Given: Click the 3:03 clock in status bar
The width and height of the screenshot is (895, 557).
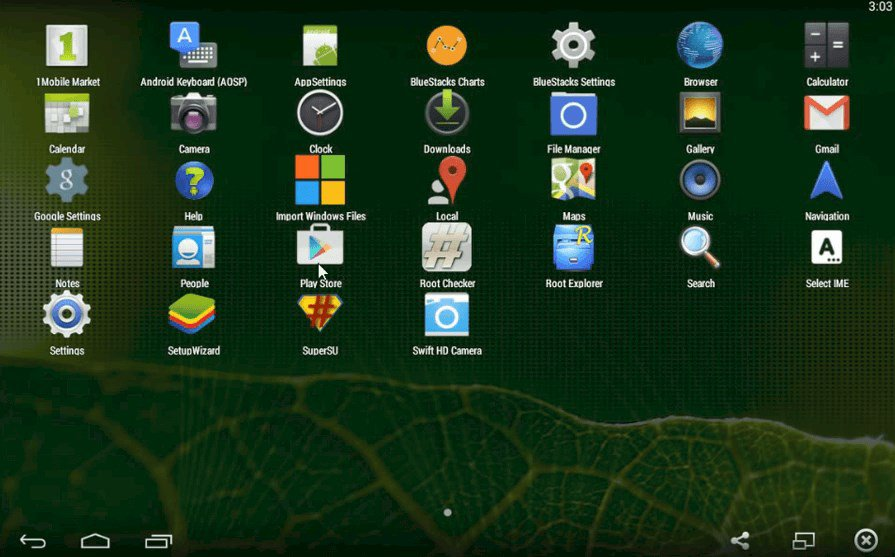Looking at the screenshot, I should click(x=880, y=6).
